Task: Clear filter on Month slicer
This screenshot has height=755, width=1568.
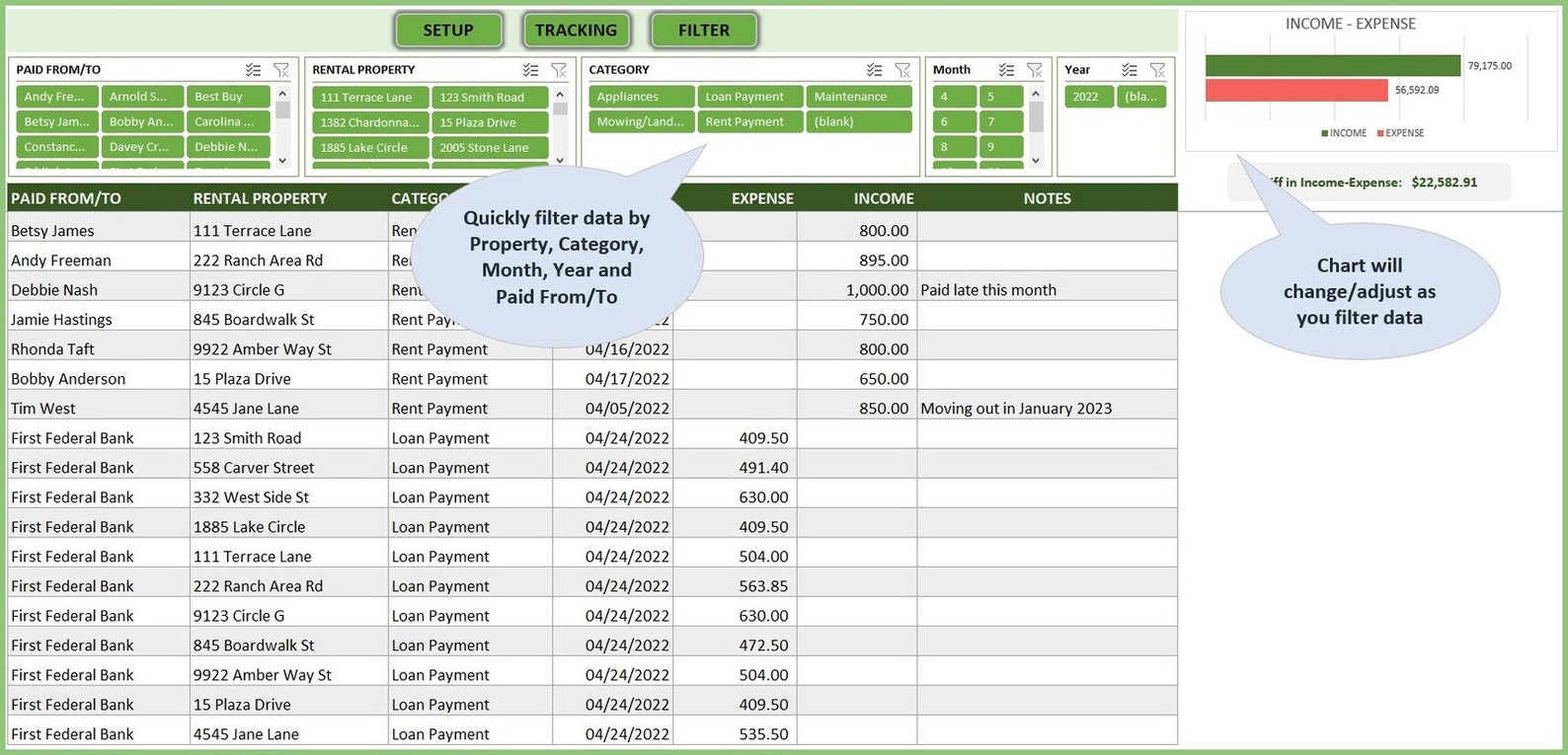Action: [1035, 70]
